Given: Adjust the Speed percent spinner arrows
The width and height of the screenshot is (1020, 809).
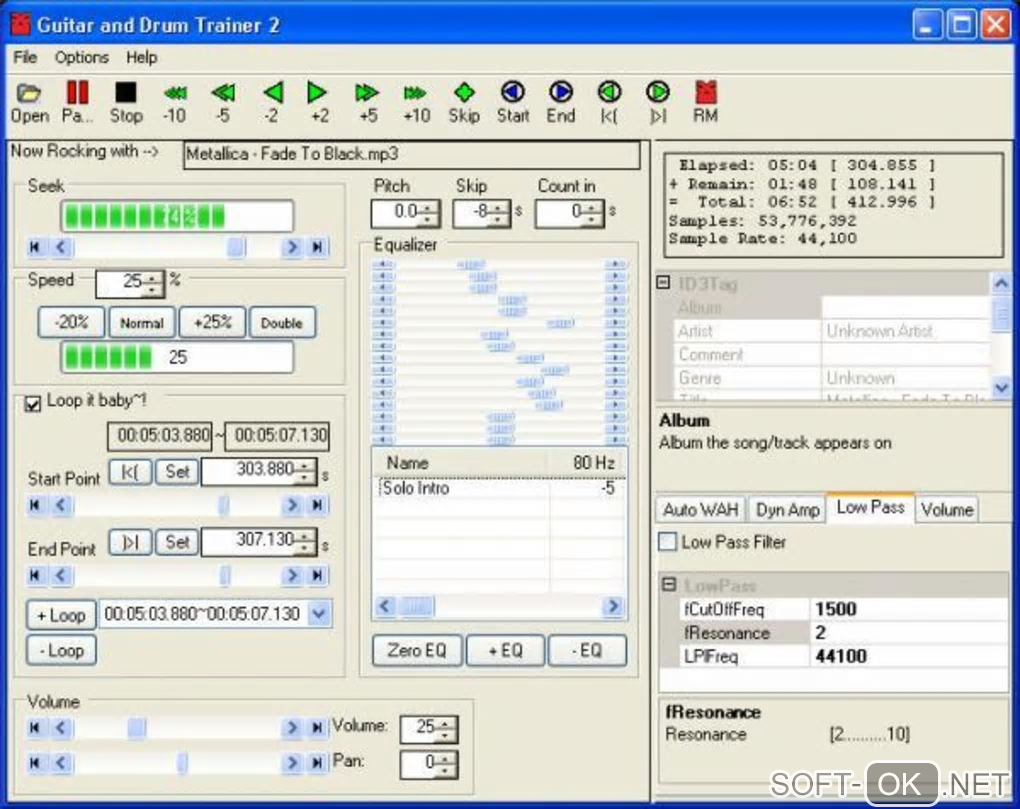Looking at the screenshot, I should pos(152,284).
